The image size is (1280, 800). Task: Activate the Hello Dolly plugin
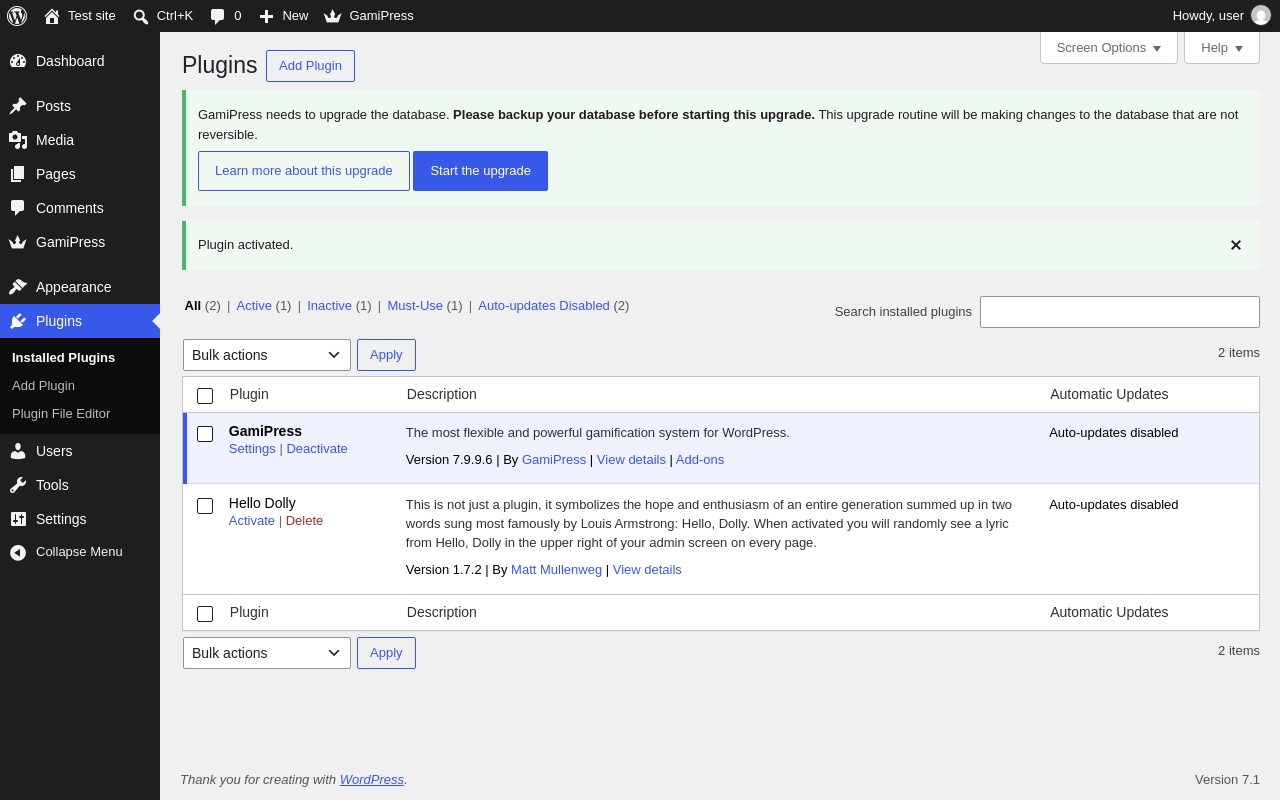tap(252, 521)
